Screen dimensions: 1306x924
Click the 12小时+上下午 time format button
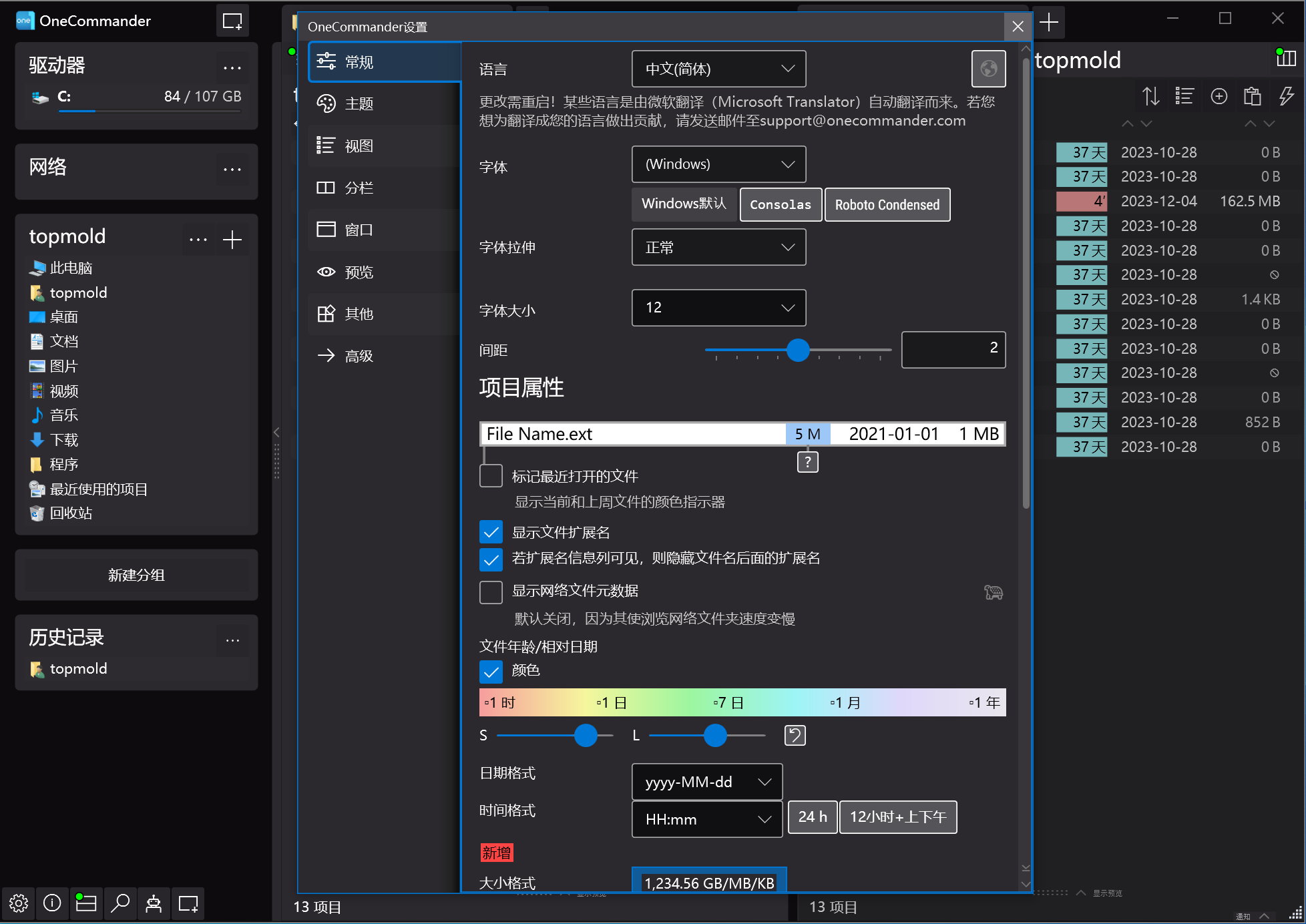pyautogui.click(x=898, y=817)
